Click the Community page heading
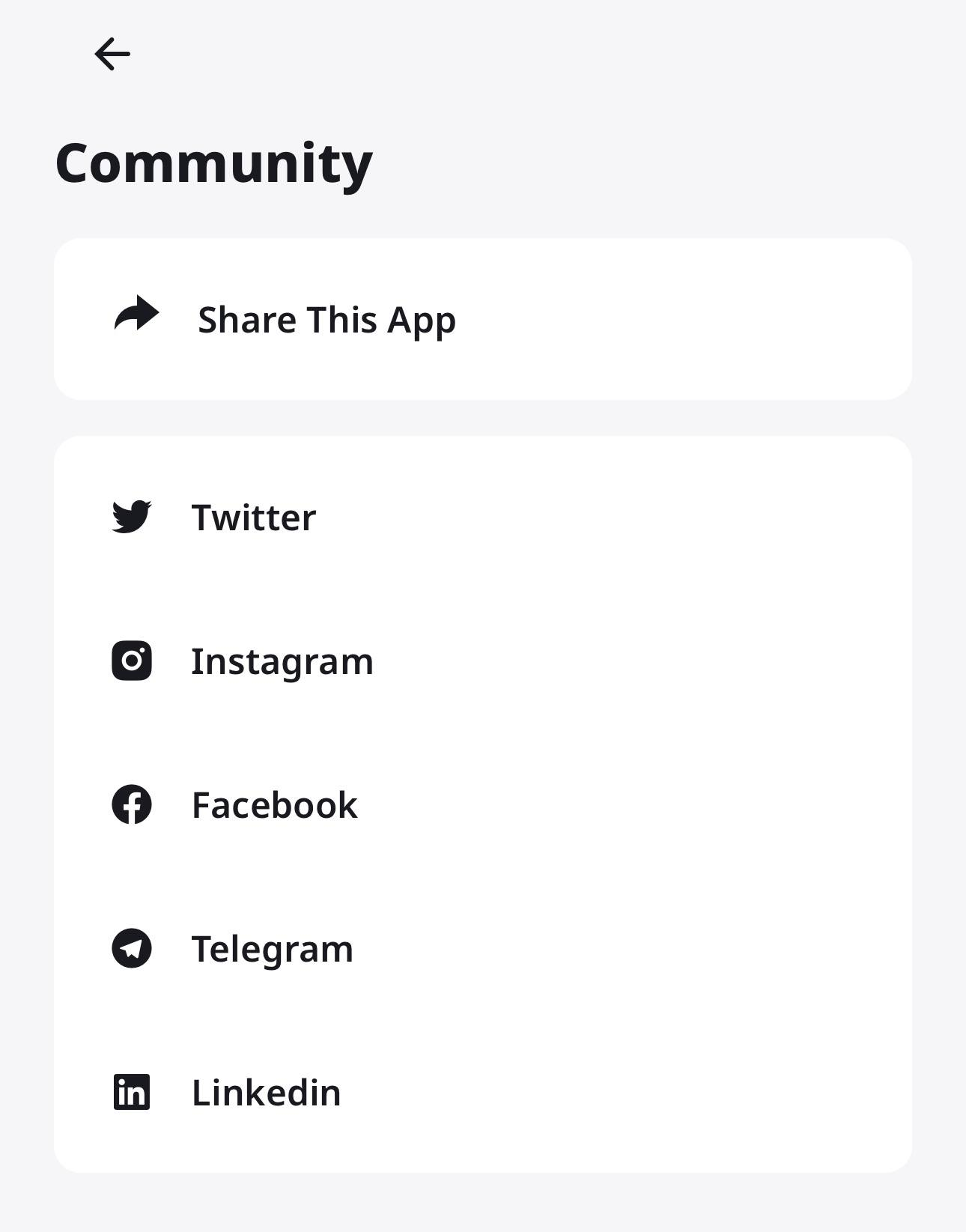This screenshot has width=966, height=1232. coord(214,163)
